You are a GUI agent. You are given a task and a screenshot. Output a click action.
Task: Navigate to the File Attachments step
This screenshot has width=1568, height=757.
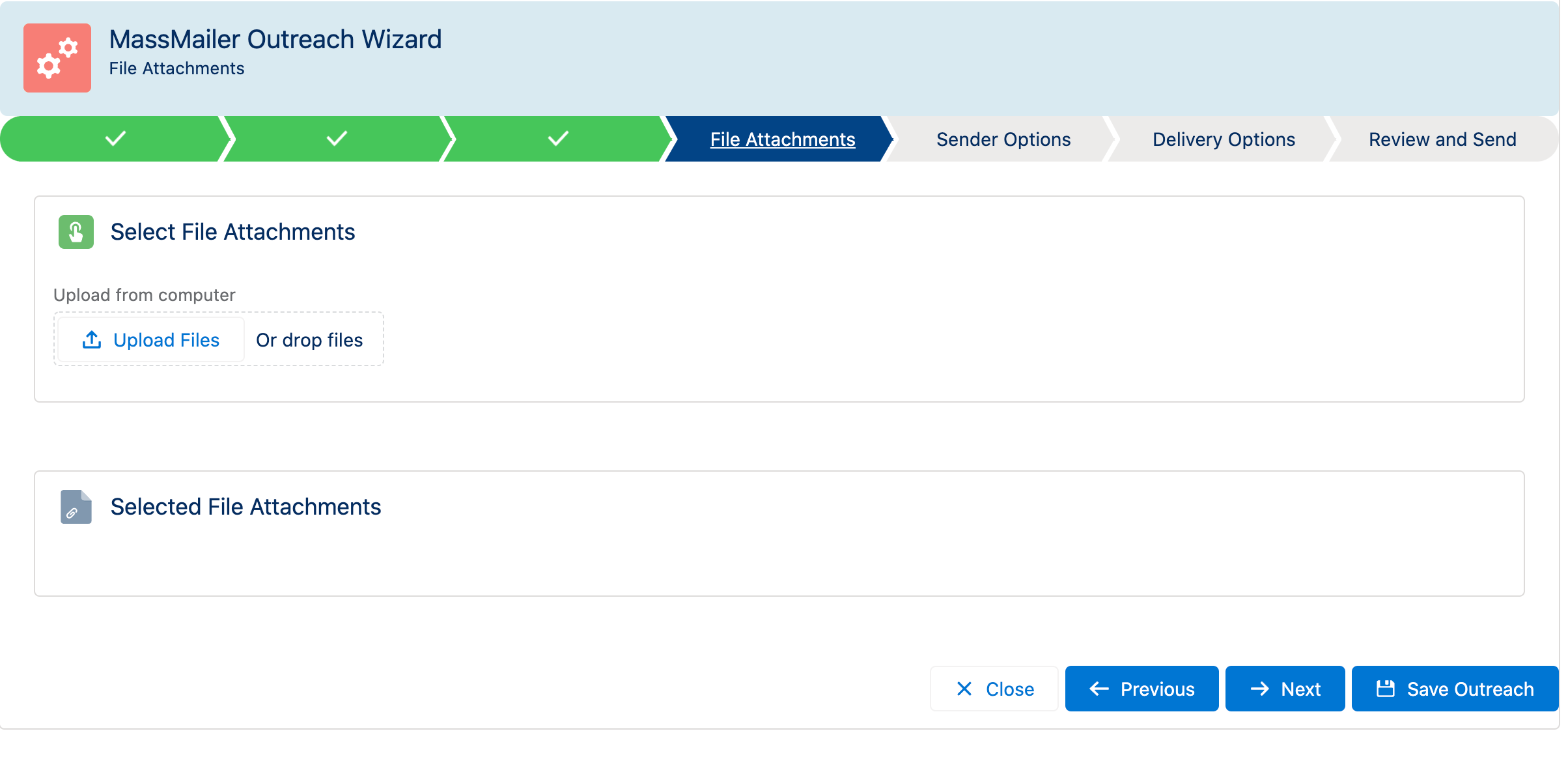(x=783, y=140)
